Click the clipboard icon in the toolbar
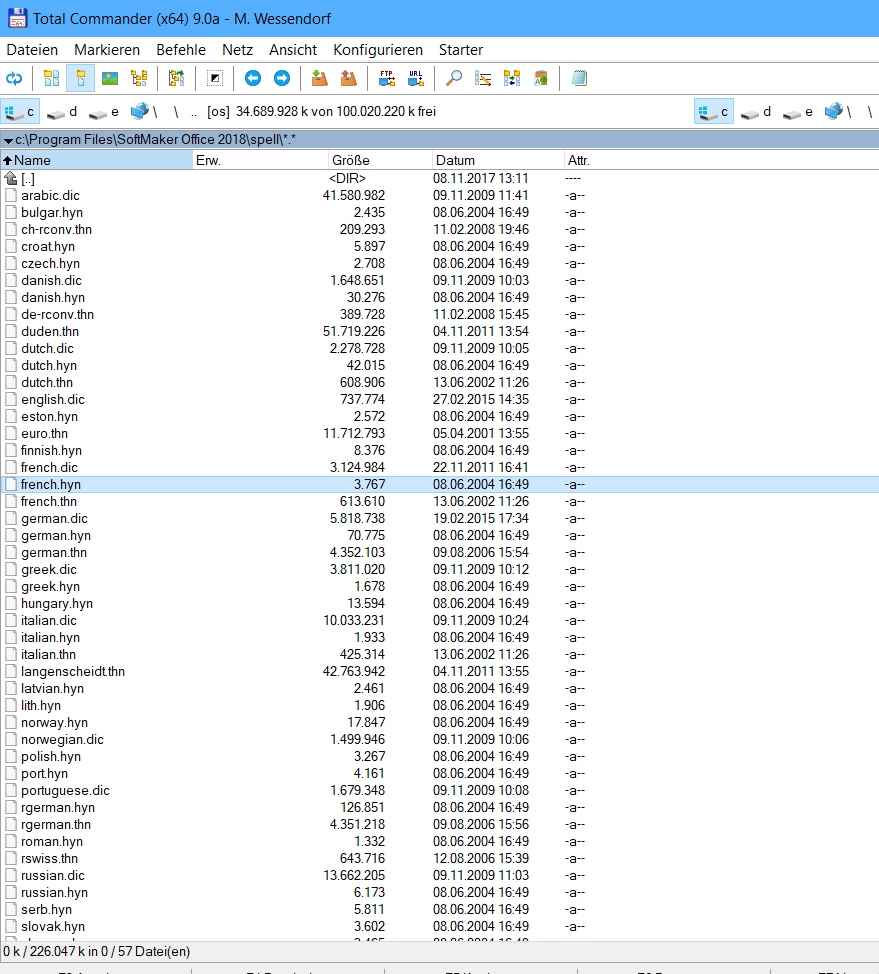Viewport: 879px width, 974px height. (x=541, y=78)
